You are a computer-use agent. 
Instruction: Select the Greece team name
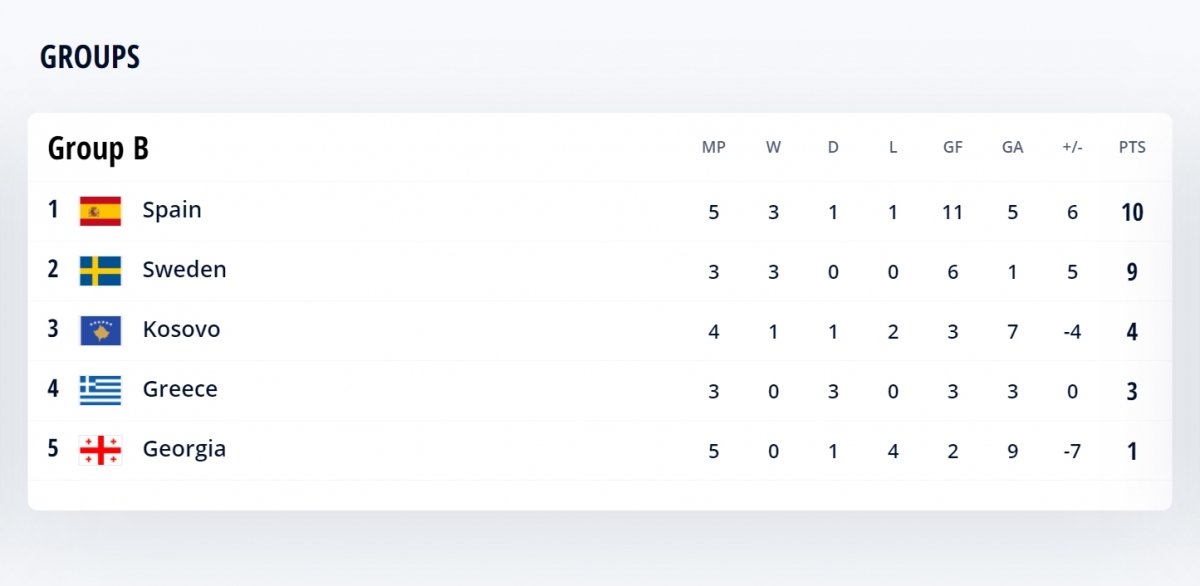(180, 390)
